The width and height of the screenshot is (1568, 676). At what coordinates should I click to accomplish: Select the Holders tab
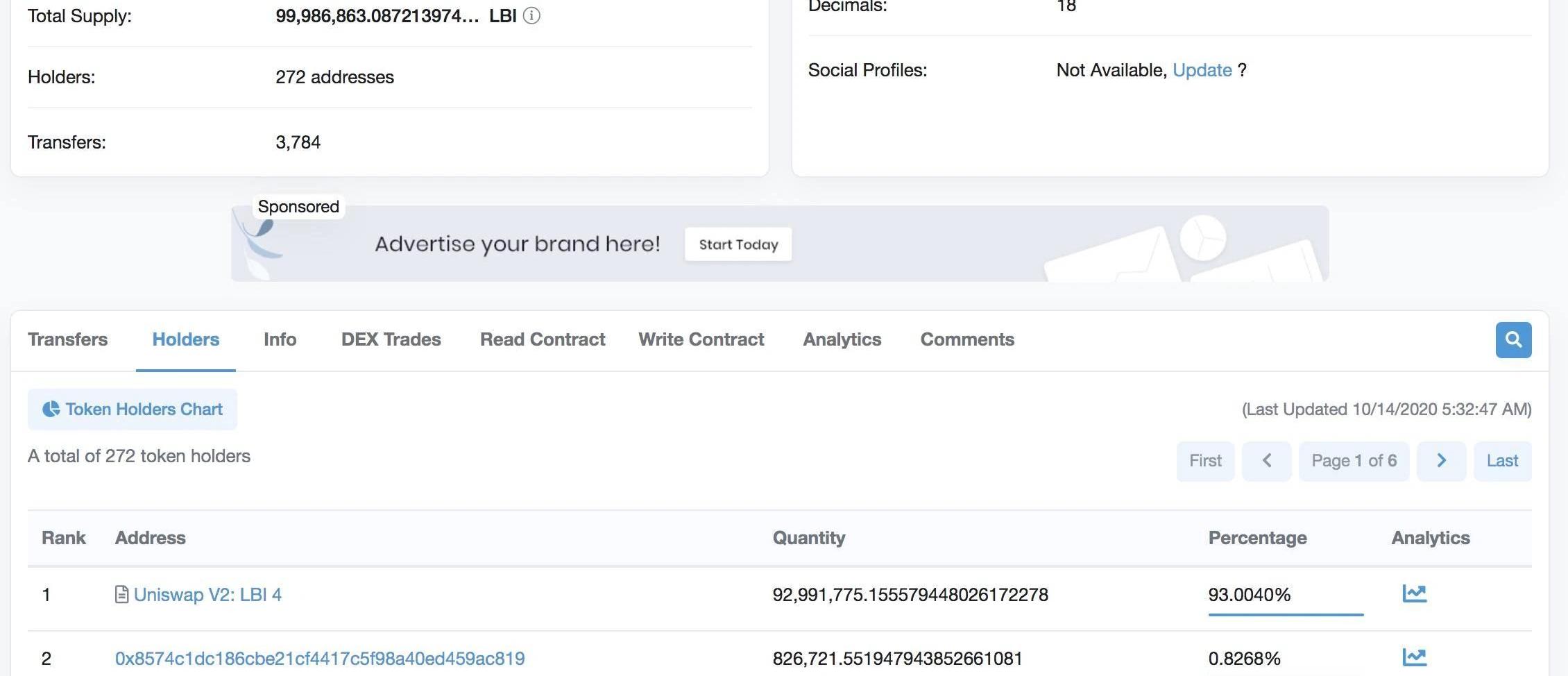pyautogui.click(x=185, y=339)
